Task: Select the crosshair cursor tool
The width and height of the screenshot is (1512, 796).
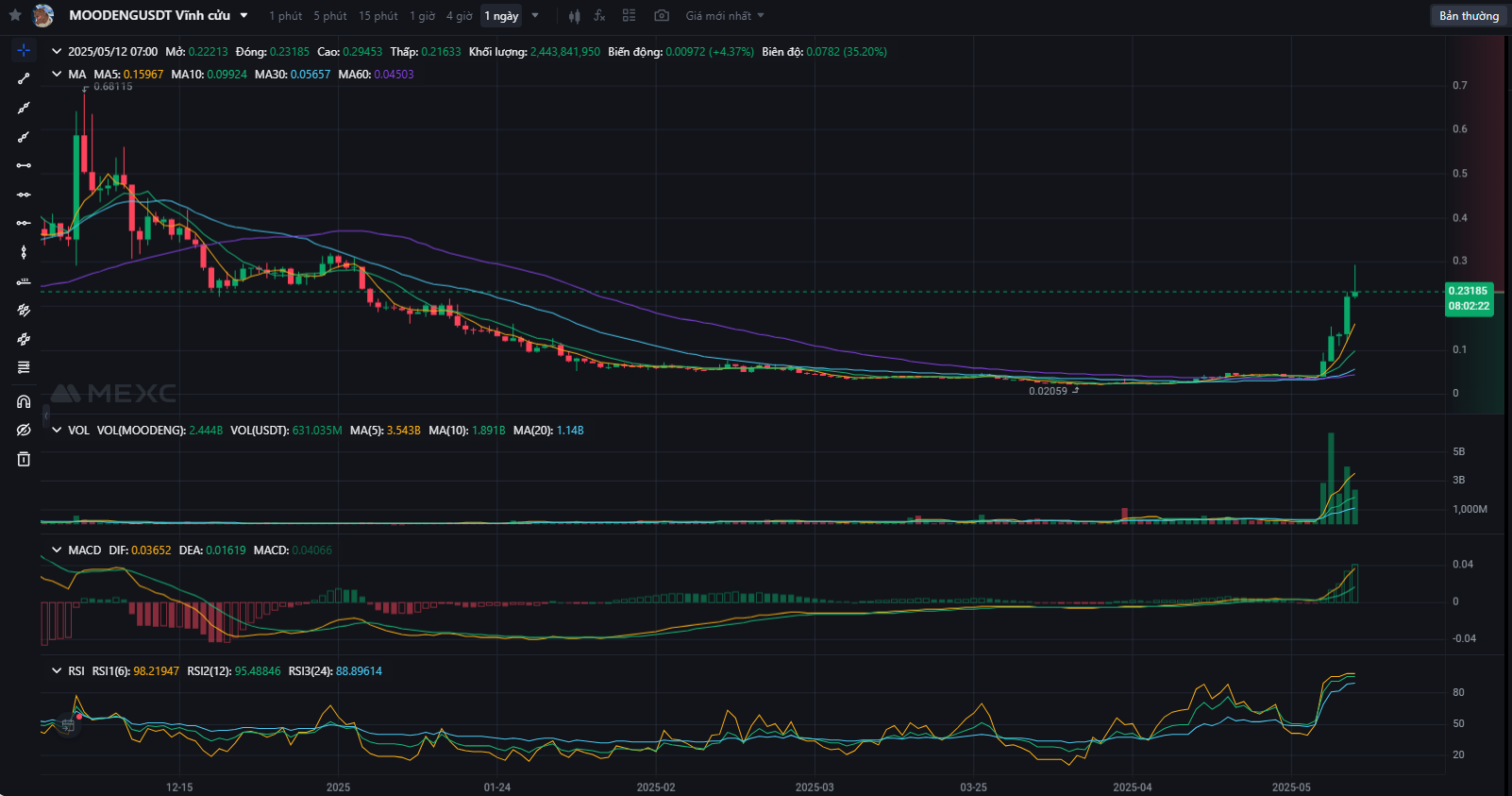Action: (24, 50)
